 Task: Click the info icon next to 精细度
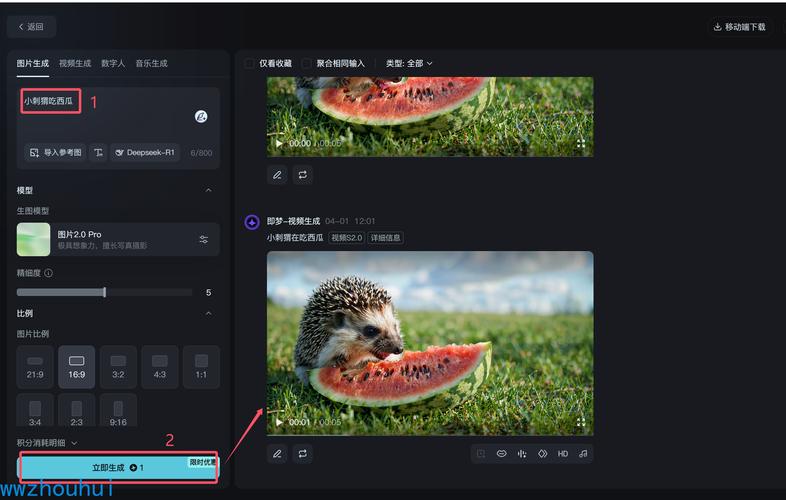(x=48, y=273)
